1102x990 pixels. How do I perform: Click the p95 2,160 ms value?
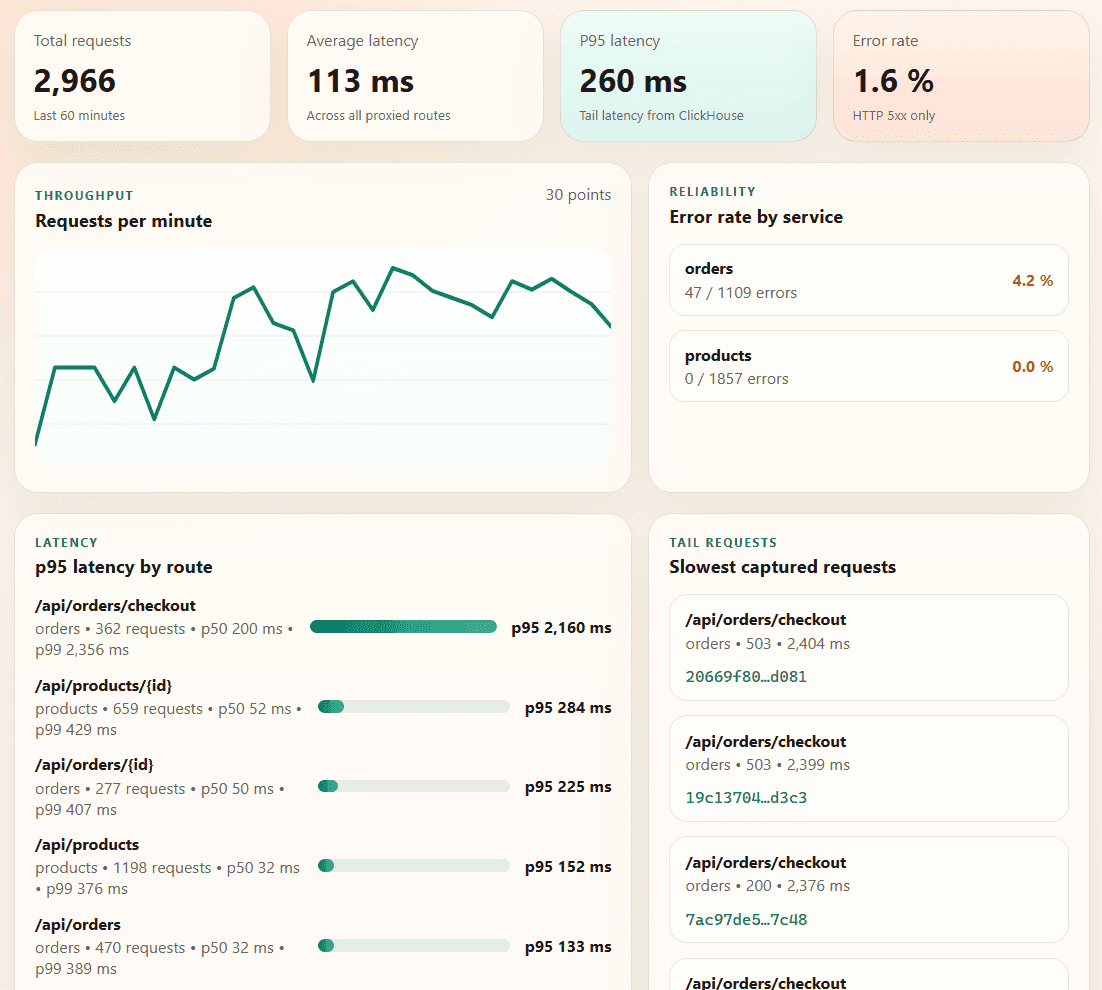562,628
